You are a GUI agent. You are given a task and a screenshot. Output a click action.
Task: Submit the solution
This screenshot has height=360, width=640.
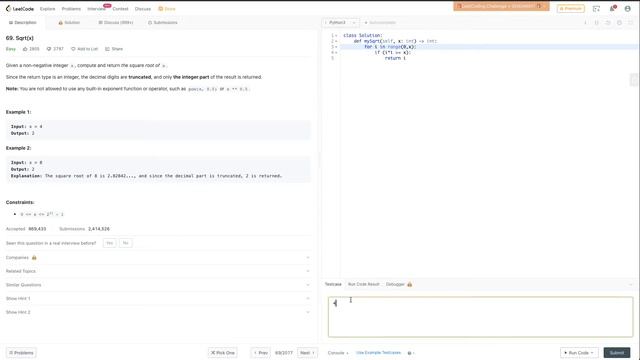[x=617, y=353]
